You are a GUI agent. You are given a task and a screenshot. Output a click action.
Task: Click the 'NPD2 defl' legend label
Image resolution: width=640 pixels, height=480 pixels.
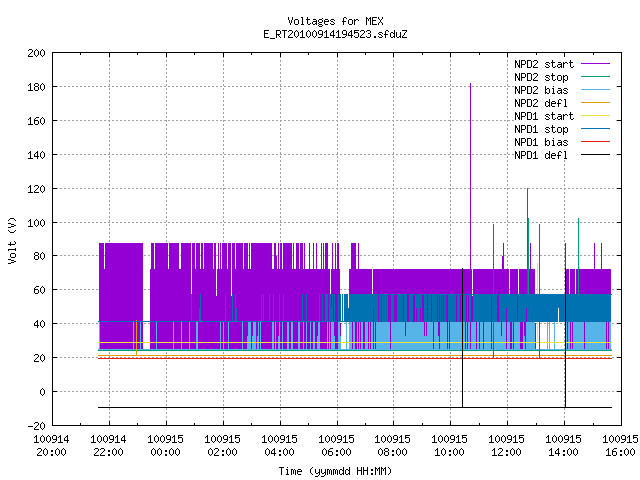tap(541, 103)
